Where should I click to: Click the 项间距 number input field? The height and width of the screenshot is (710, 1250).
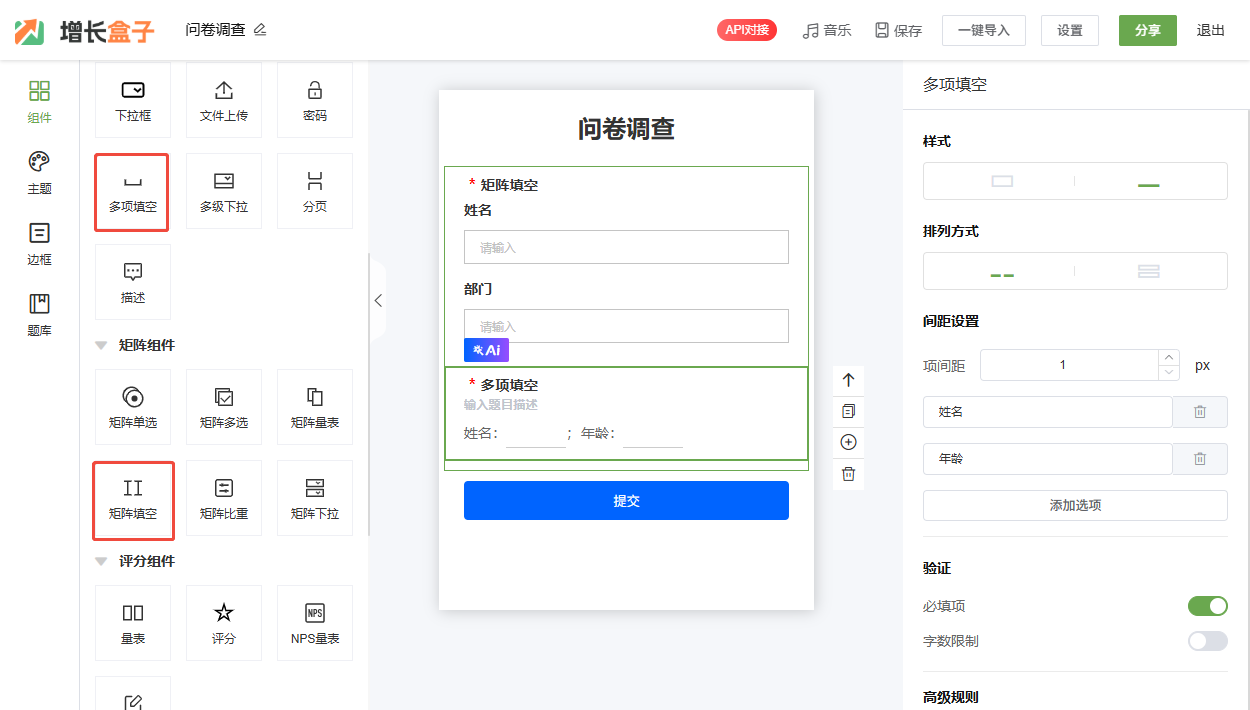pos(1068,365)
